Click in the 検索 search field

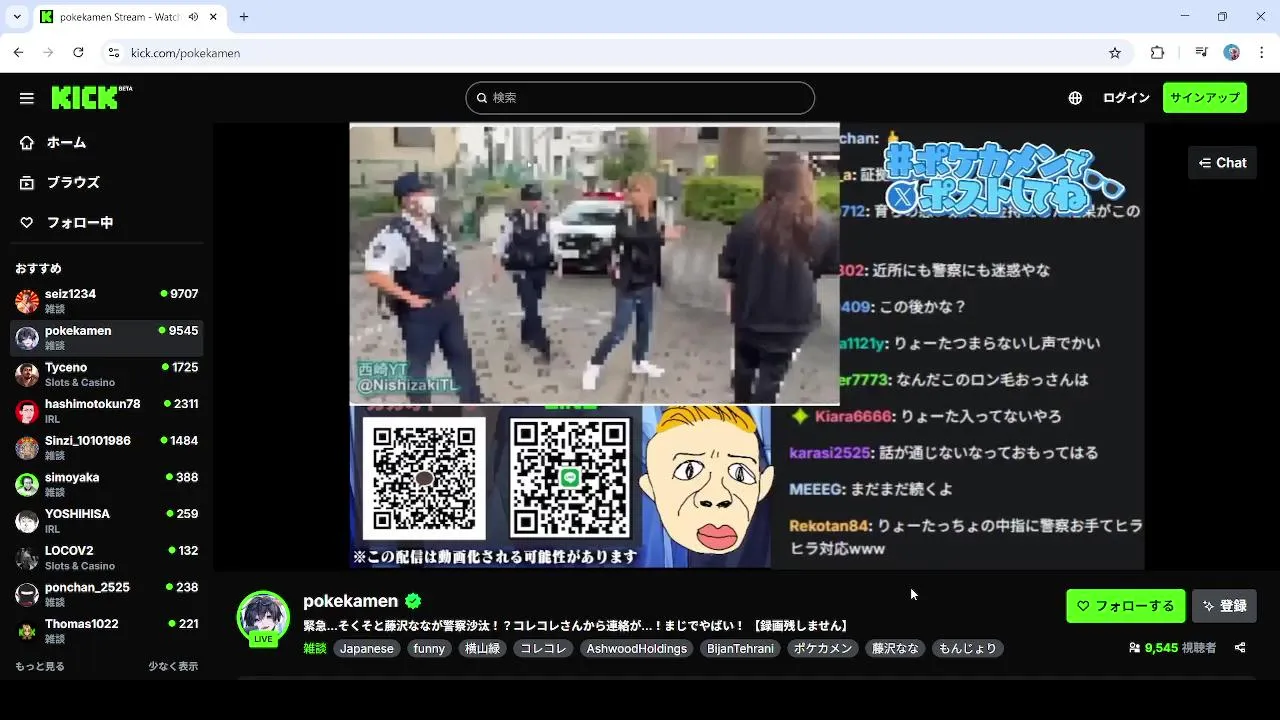(640, 98)
